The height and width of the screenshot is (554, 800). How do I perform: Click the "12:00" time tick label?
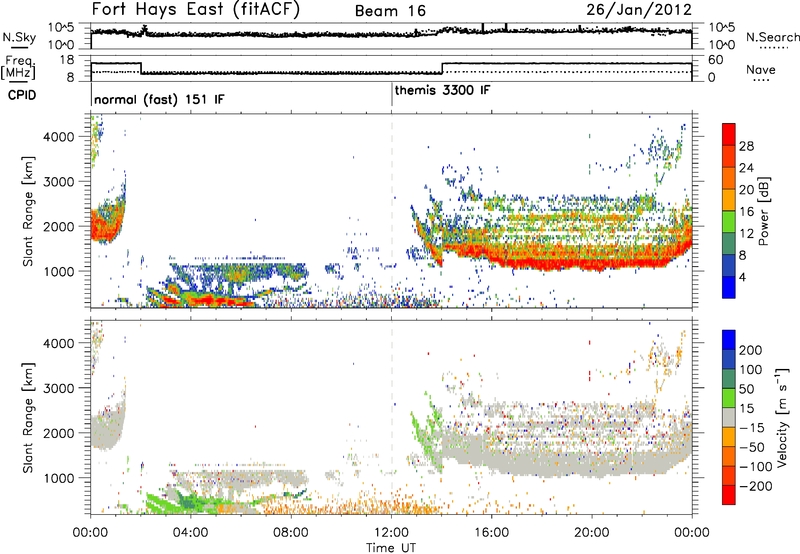coord(391,533)
